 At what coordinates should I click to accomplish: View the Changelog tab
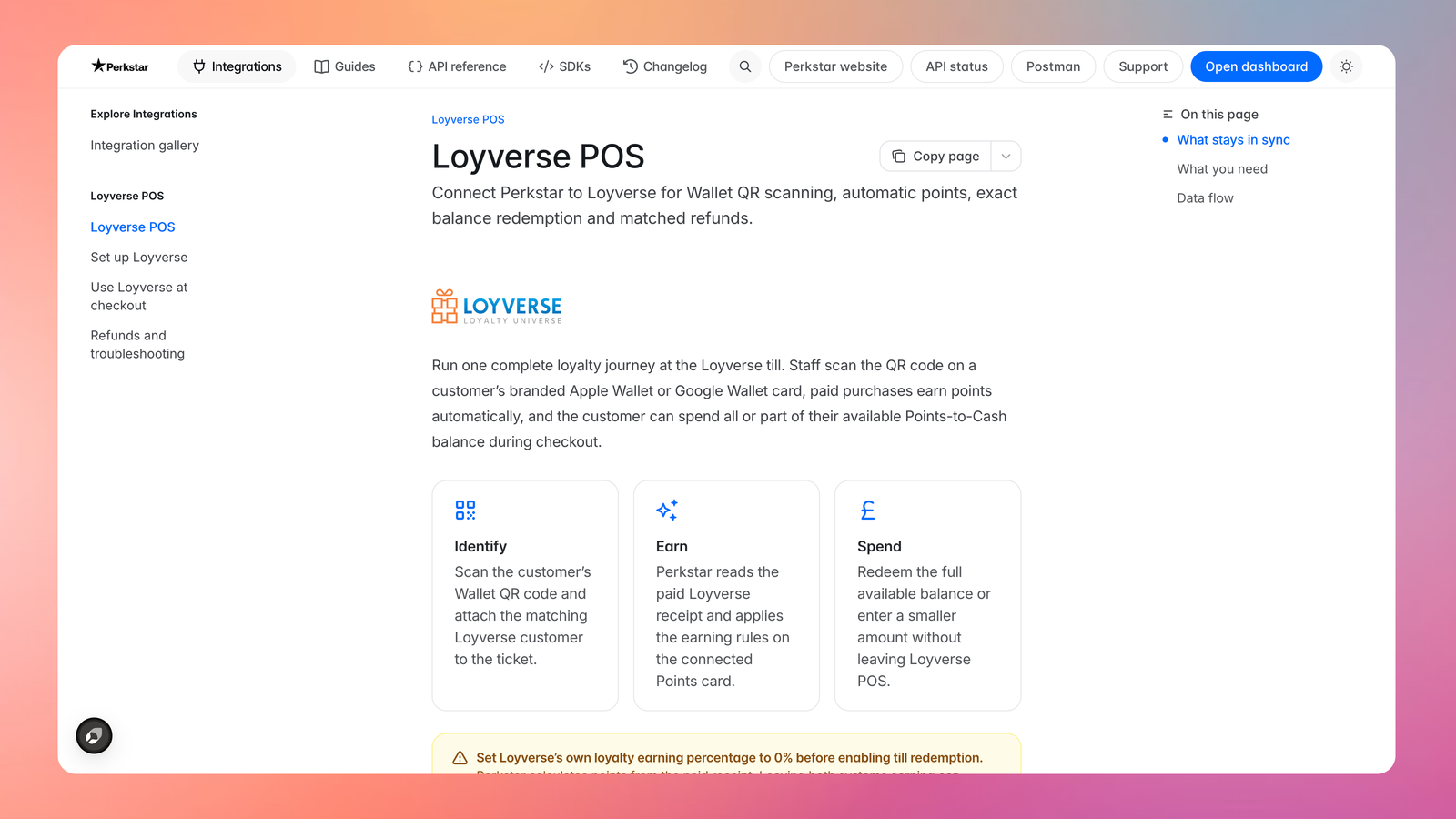point(665,66)
